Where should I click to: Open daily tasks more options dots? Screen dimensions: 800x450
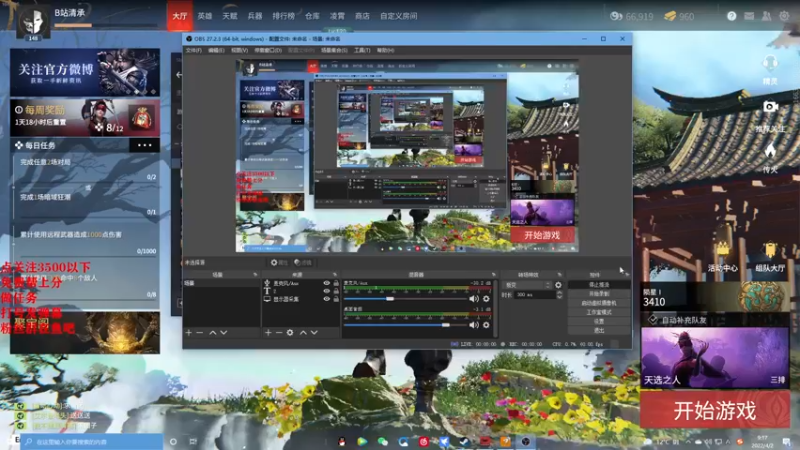(144, 145)
